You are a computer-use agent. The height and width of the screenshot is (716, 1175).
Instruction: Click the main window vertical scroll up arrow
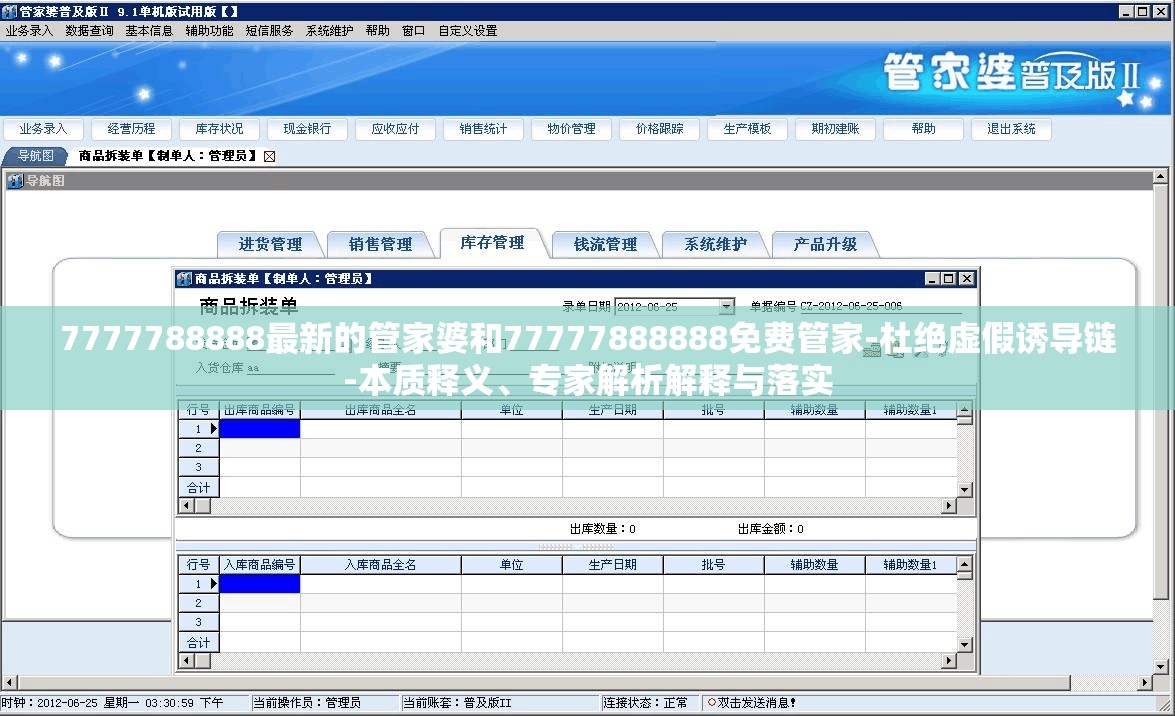1161,177
